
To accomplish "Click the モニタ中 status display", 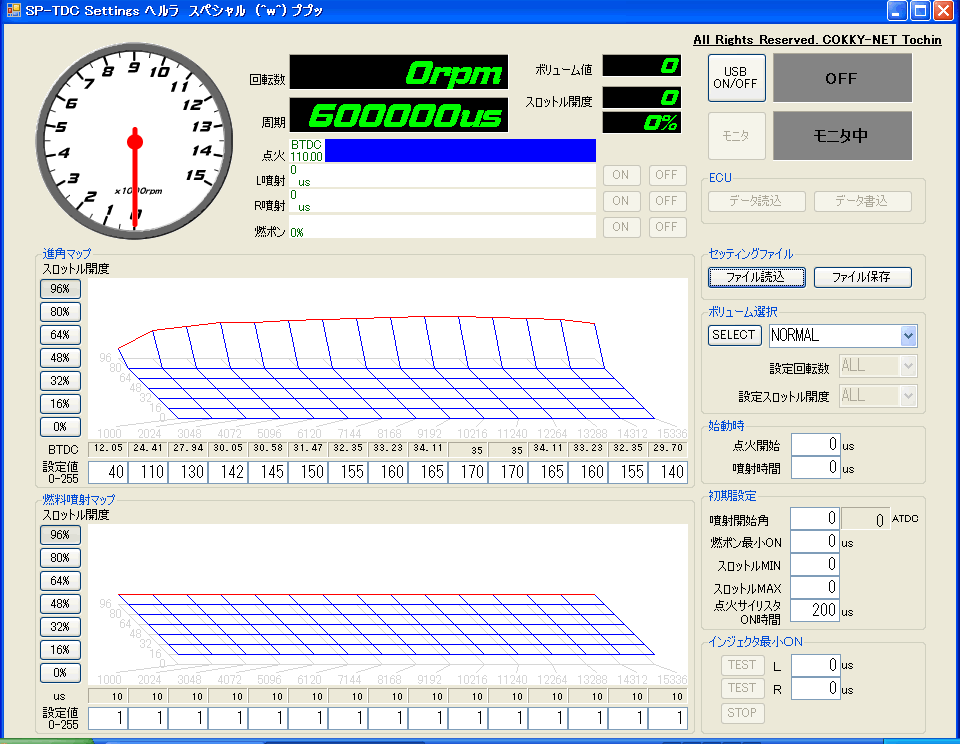I will pos(842,136).
